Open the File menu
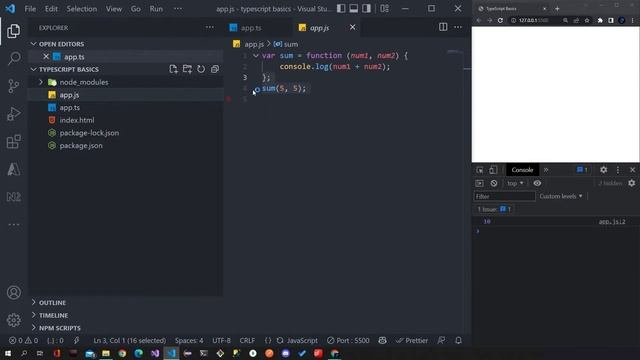The width and height of the screenshot is (640, 360). tap(30, 9)
